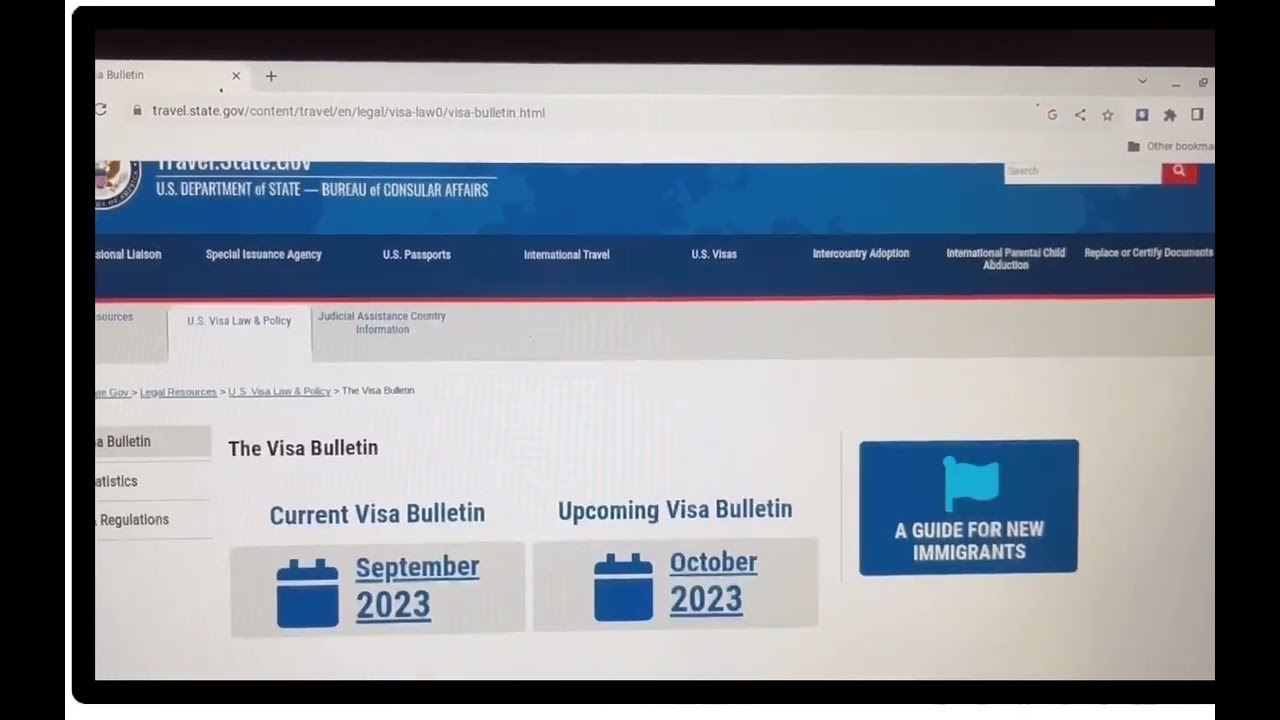The height and width of the screenshot is (720, 1280).
Task: Follow the Legal Resources breadcrumb link
Action: [178, 392]
